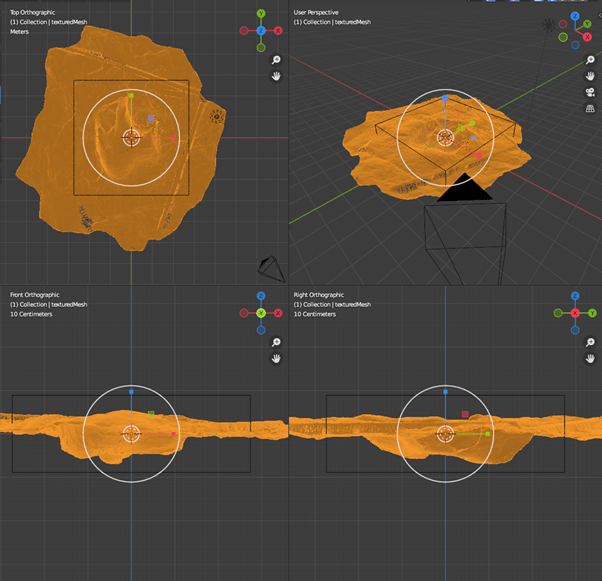The width and height of the screenshot is (602, 581).
Task: Click red X axis on Top view gizmo
Action: pos(277,31)
